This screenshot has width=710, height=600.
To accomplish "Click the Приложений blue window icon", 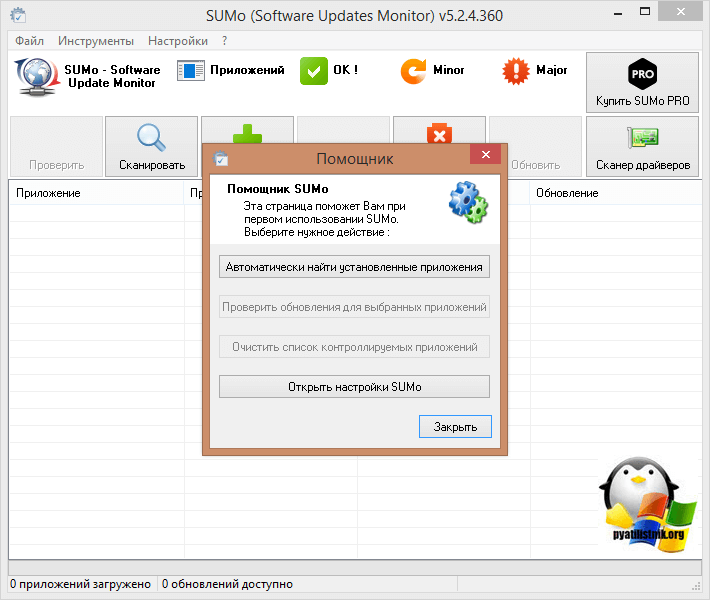I will click(191, 71).
